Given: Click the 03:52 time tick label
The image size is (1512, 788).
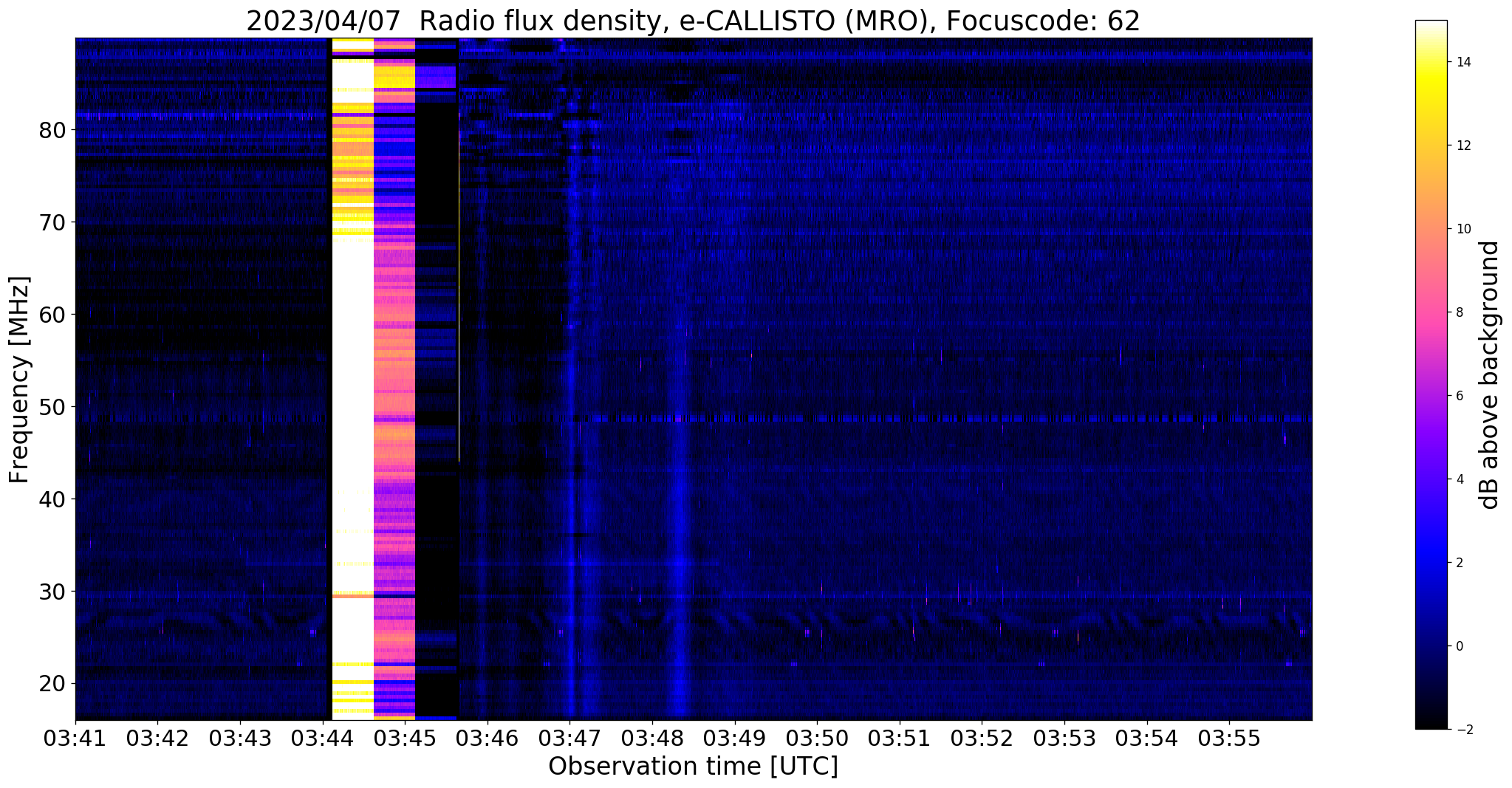Looking at the screenshot, I should coord(982,739).
